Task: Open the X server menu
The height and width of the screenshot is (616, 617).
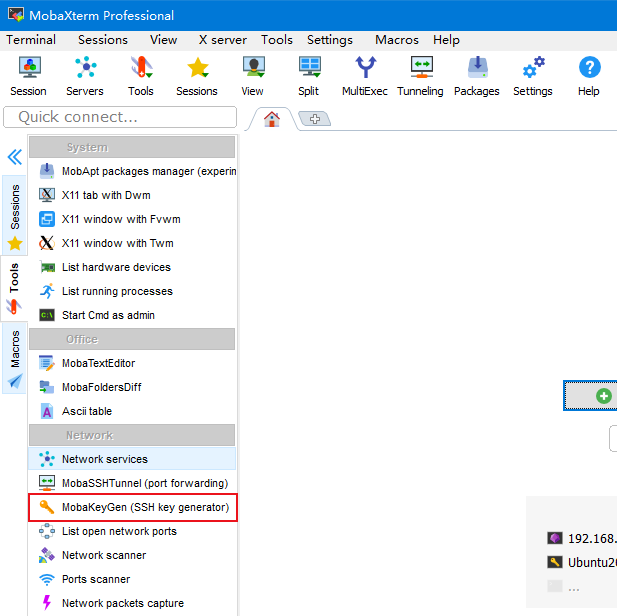Action: click(223, 40)
